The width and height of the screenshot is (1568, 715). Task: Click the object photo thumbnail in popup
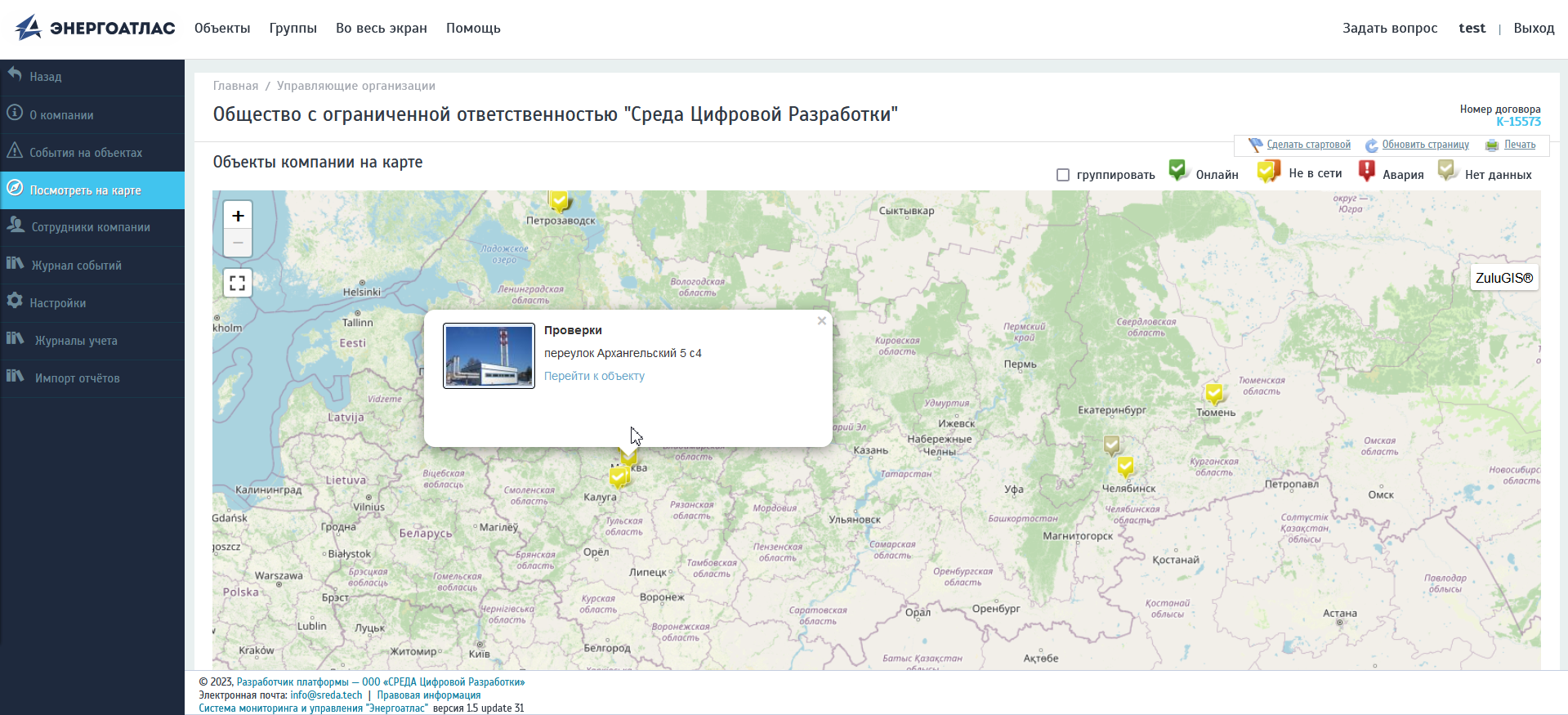[x=489, y=355]
